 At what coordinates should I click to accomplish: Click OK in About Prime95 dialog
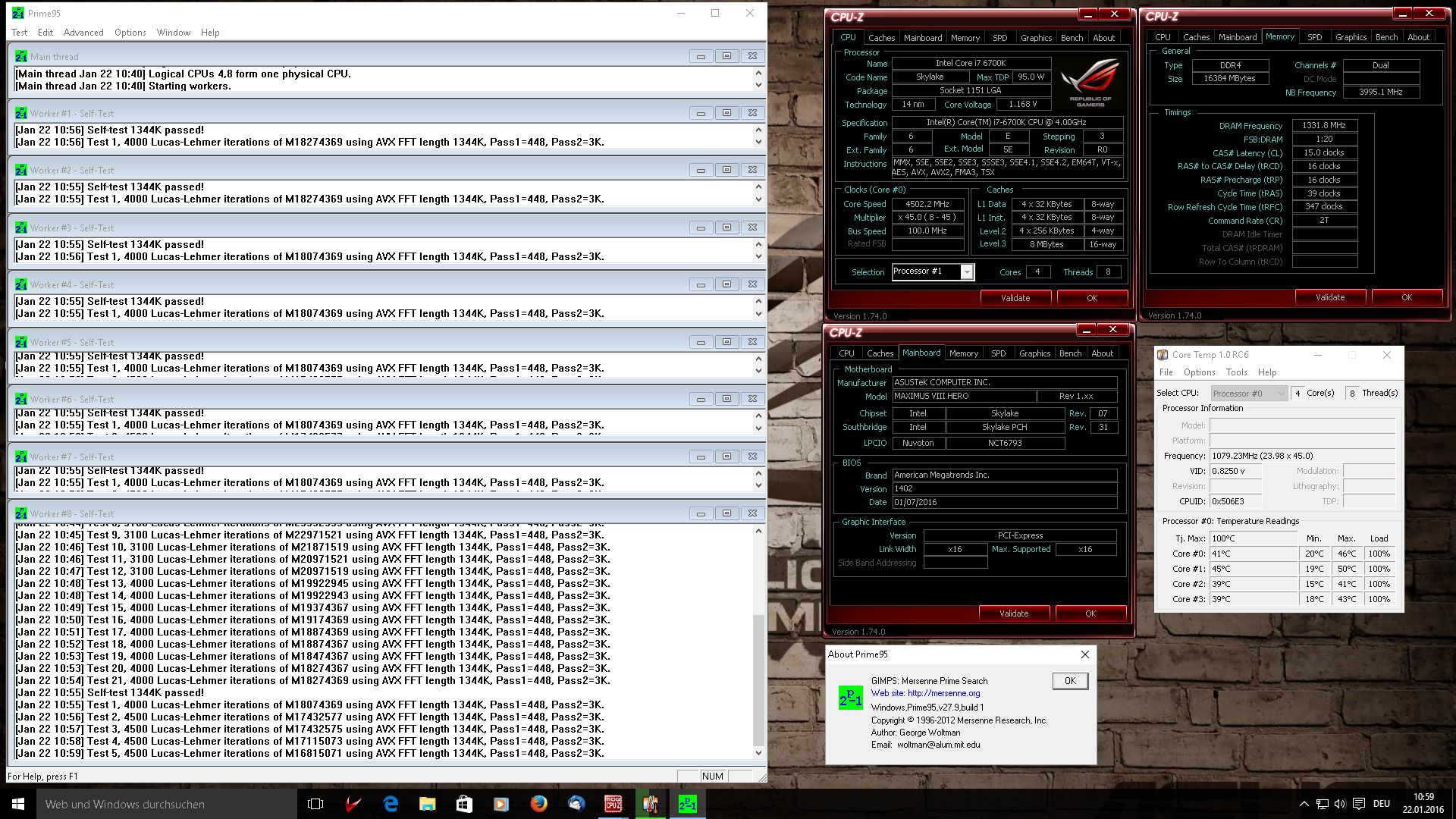tap(1069, 681)
